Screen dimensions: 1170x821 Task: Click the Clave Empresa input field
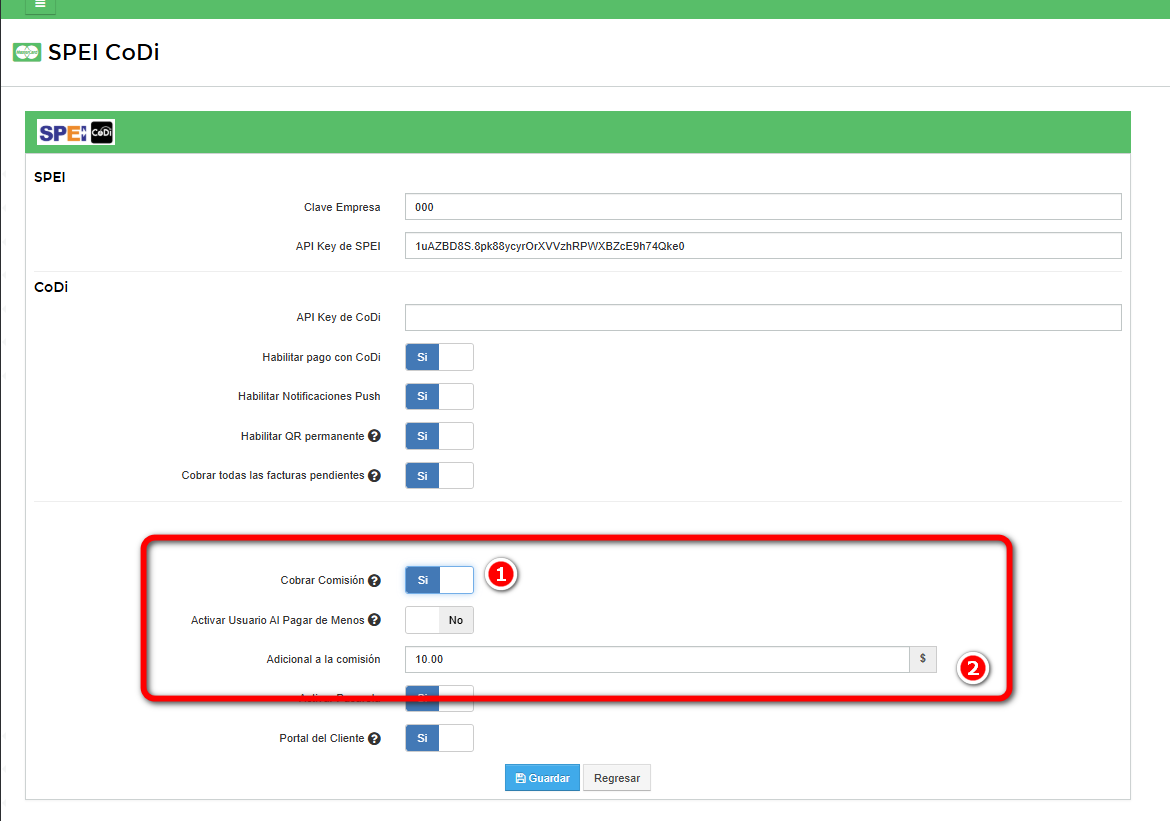(x=763, y=207)
